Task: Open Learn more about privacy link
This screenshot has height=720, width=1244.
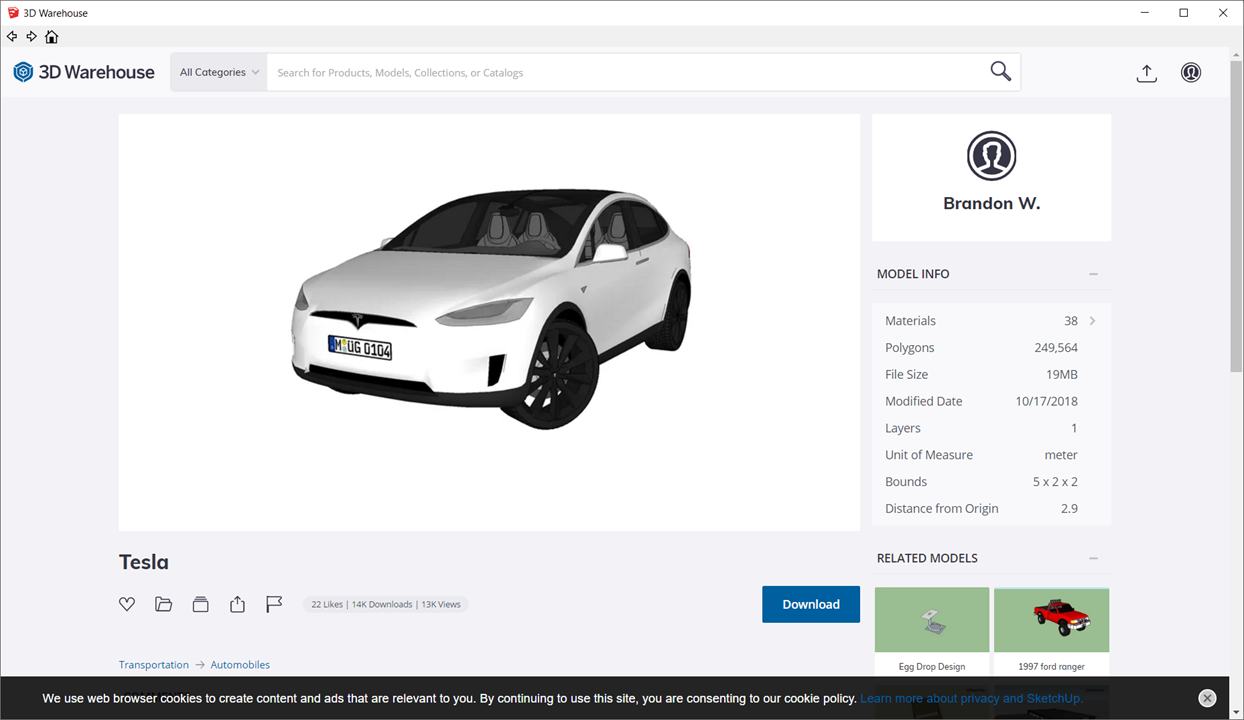Action: click(971, 699)
